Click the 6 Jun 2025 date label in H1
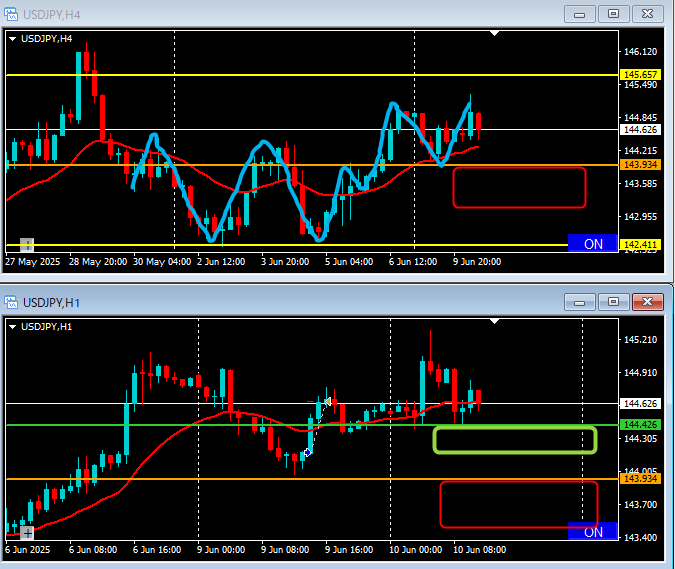 tap(28, 550)
